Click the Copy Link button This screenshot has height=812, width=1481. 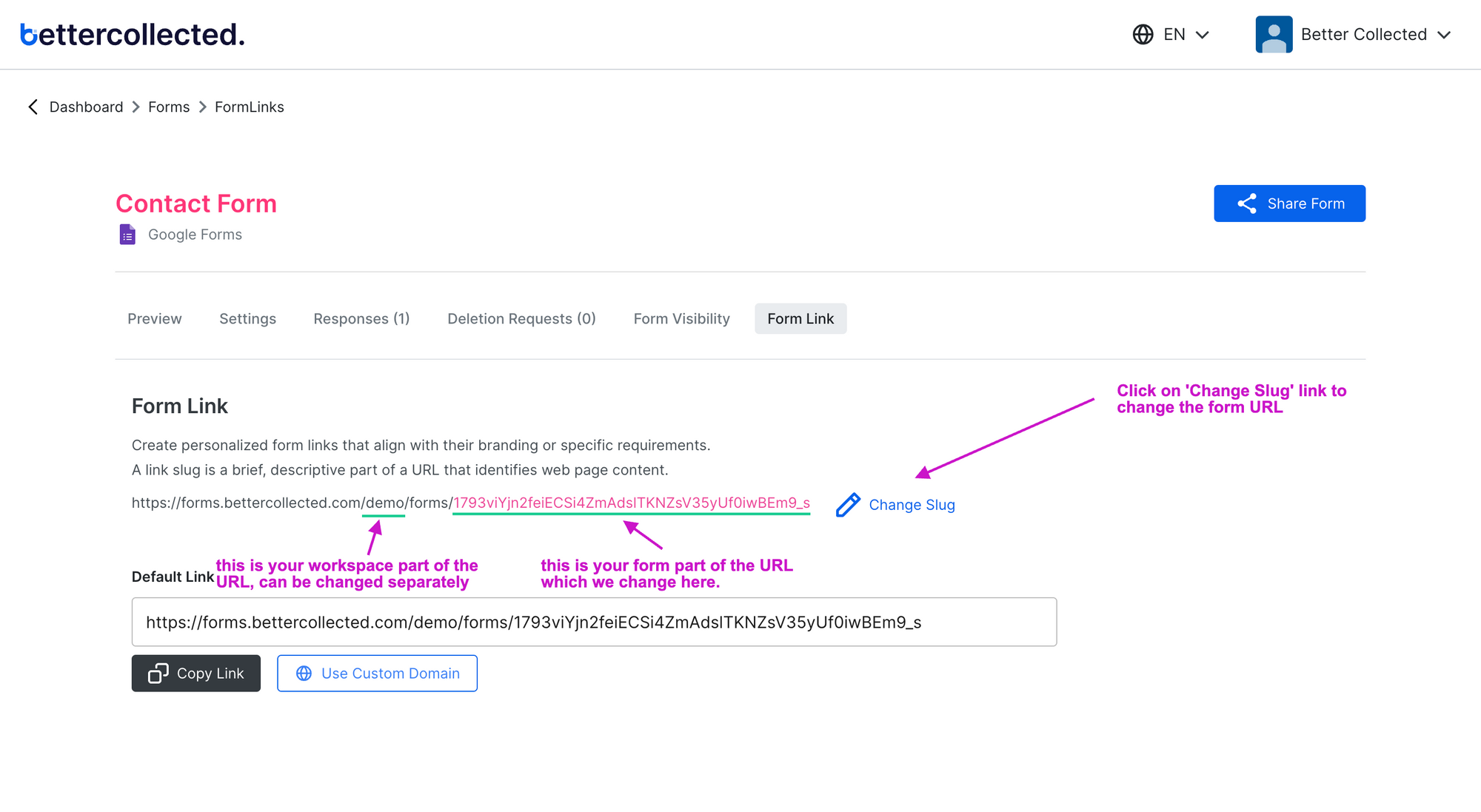pyautogui.click(x=195, y=674)
